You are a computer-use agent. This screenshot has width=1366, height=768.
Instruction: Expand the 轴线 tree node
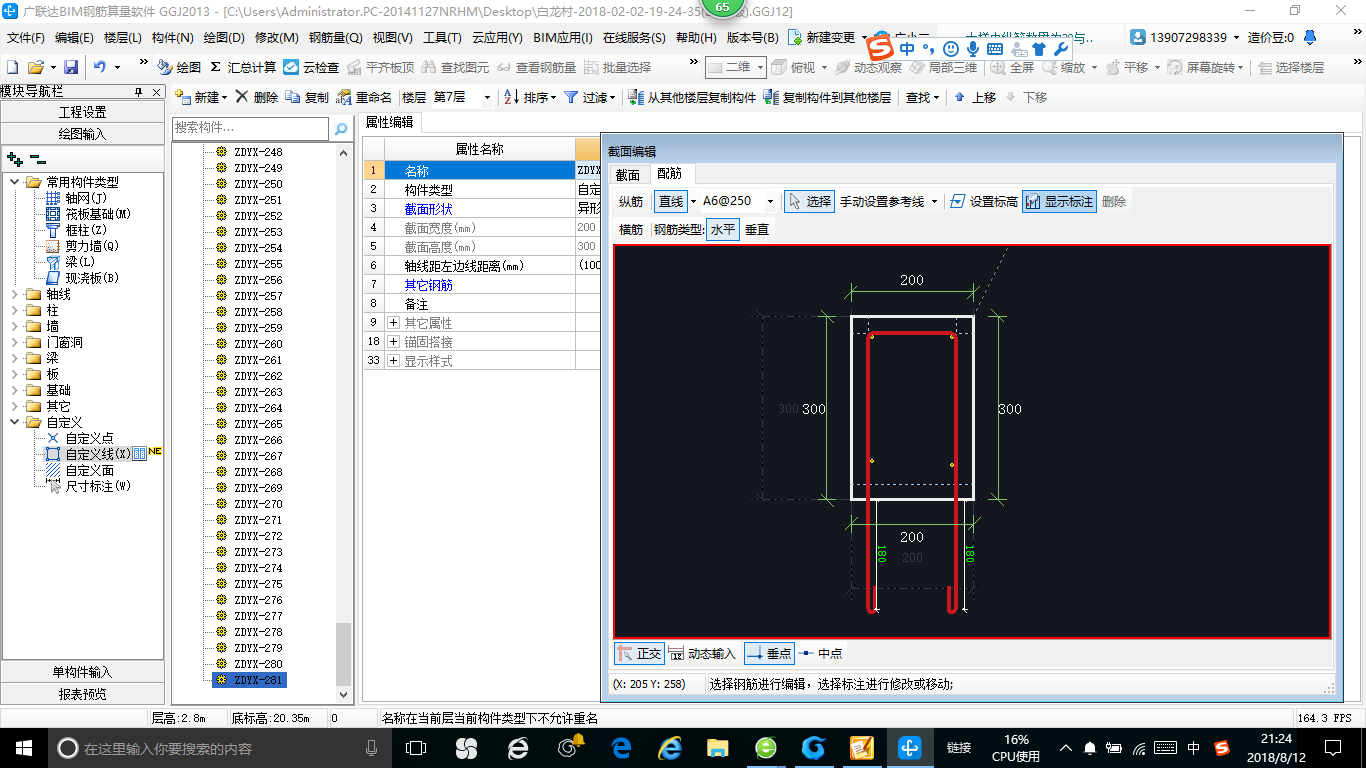pos(16,294)
